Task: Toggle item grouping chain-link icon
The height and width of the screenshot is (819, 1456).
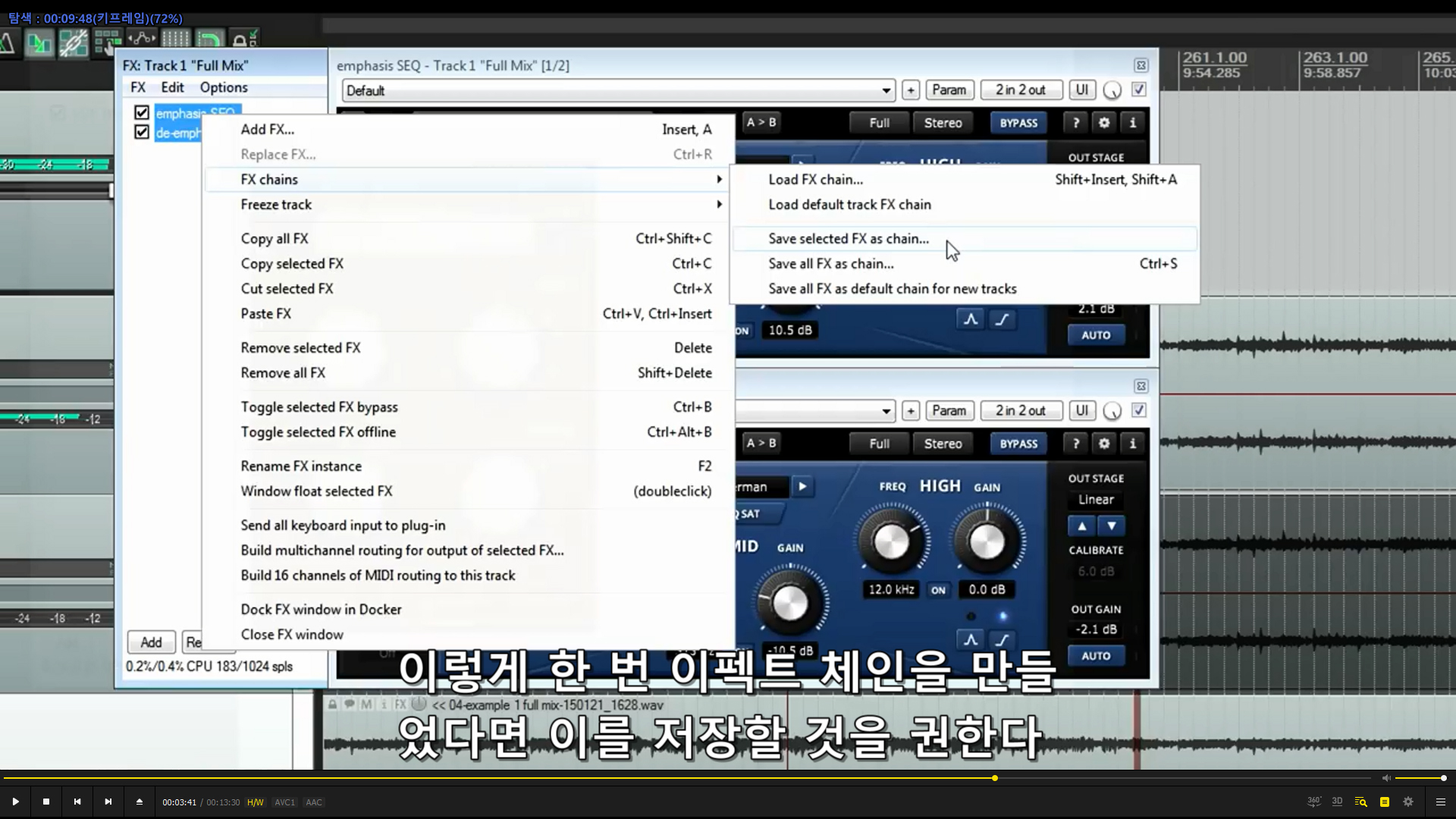Action: point(74,42)
